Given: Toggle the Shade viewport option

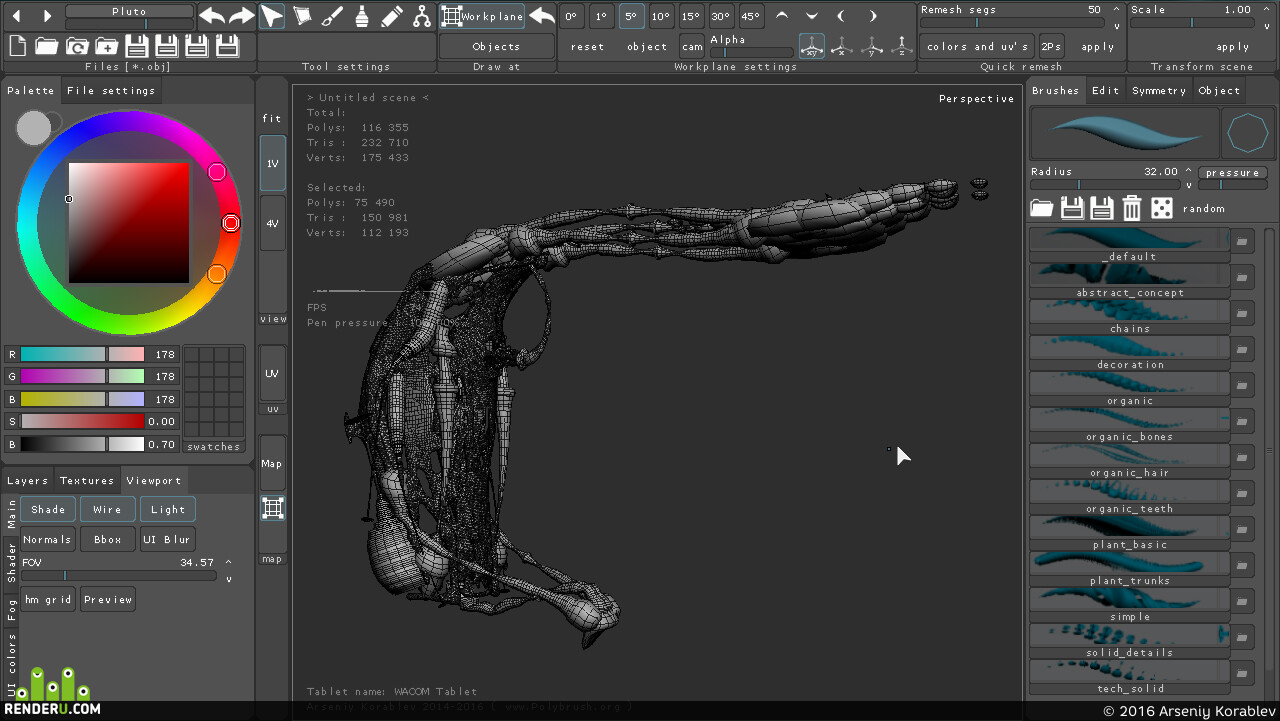Looking at the screenshot, I should click(48, 510).
